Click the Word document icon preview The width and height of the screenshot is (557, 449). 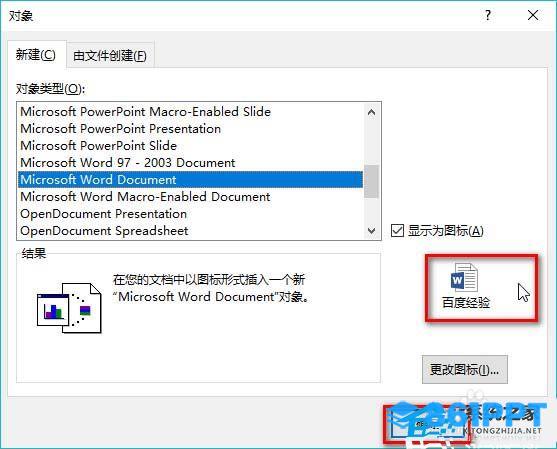464,277
